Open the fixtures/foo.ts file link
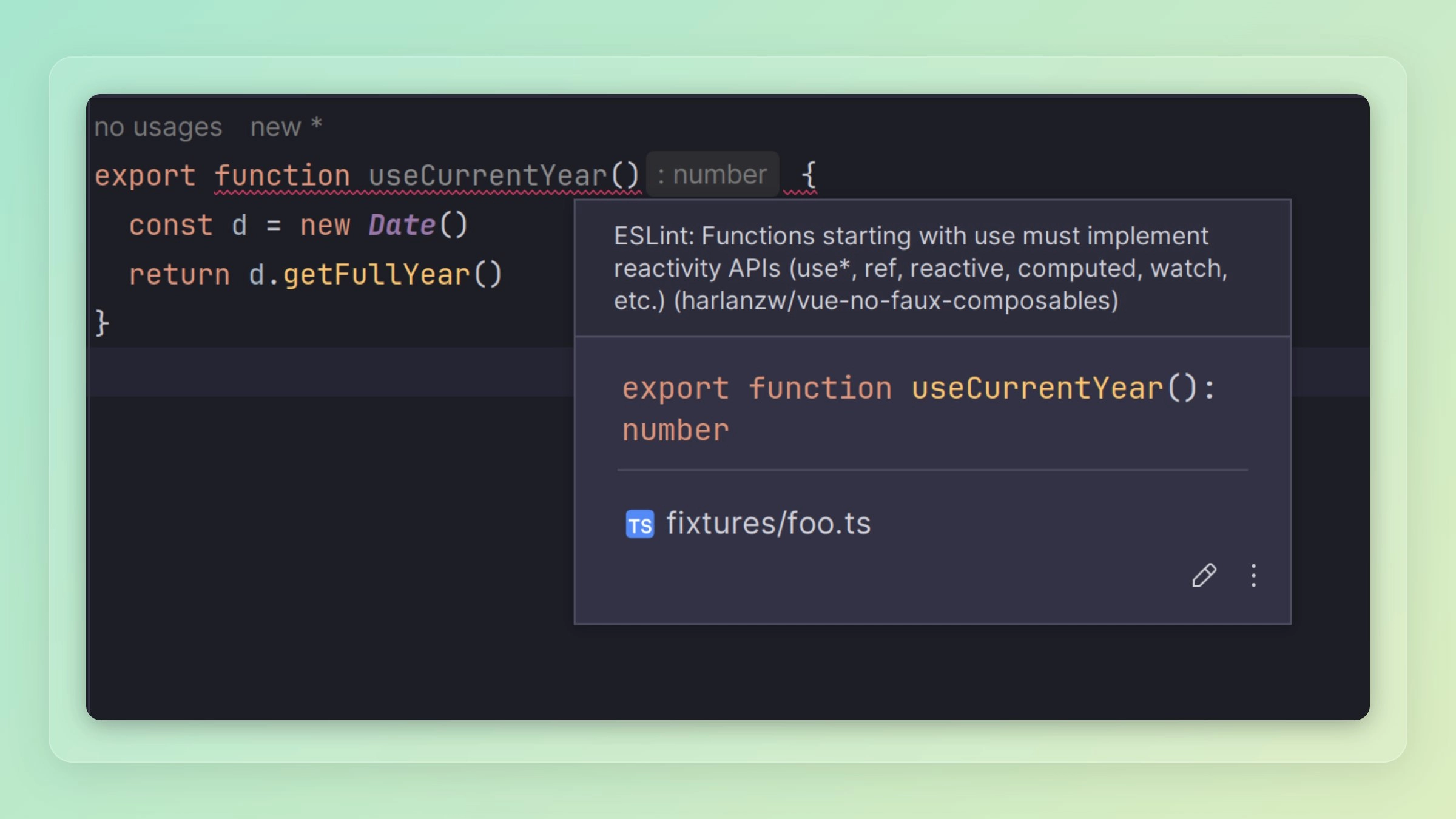Screen dimensions: 1456x819 click(x=768, y=523)
